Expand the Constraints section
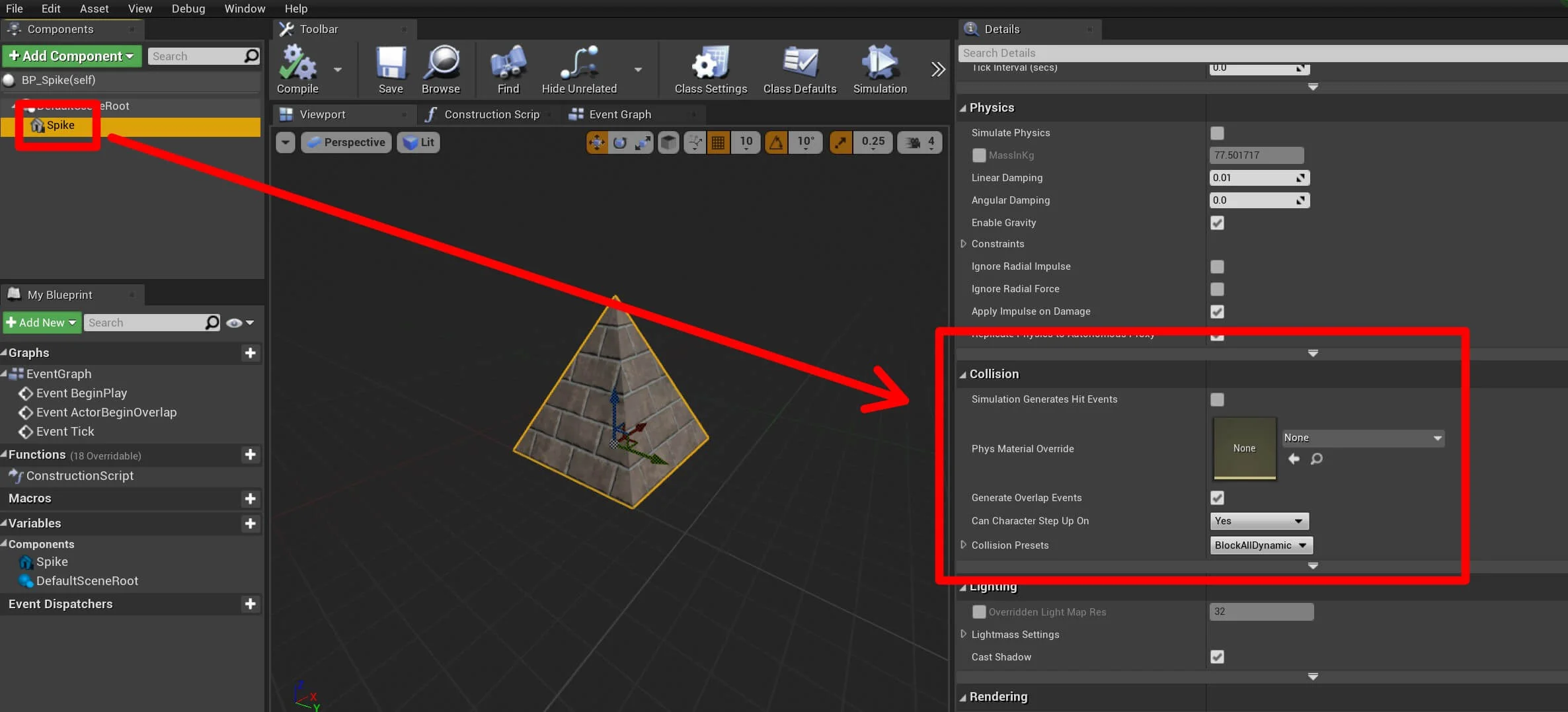Viewport: 1568px width, 712px height. (963, 244)
